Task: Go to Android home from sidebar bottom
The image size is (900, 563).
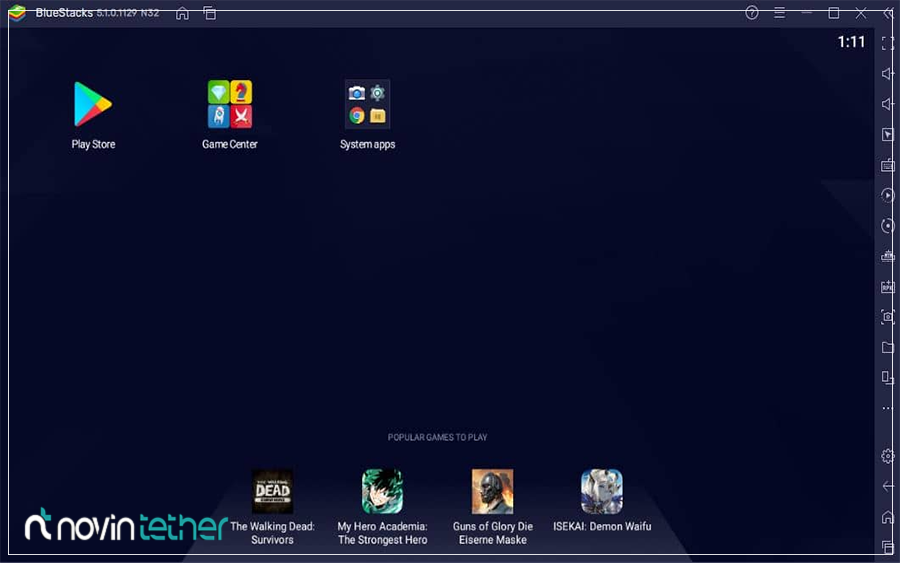Action: coord(887,517)
